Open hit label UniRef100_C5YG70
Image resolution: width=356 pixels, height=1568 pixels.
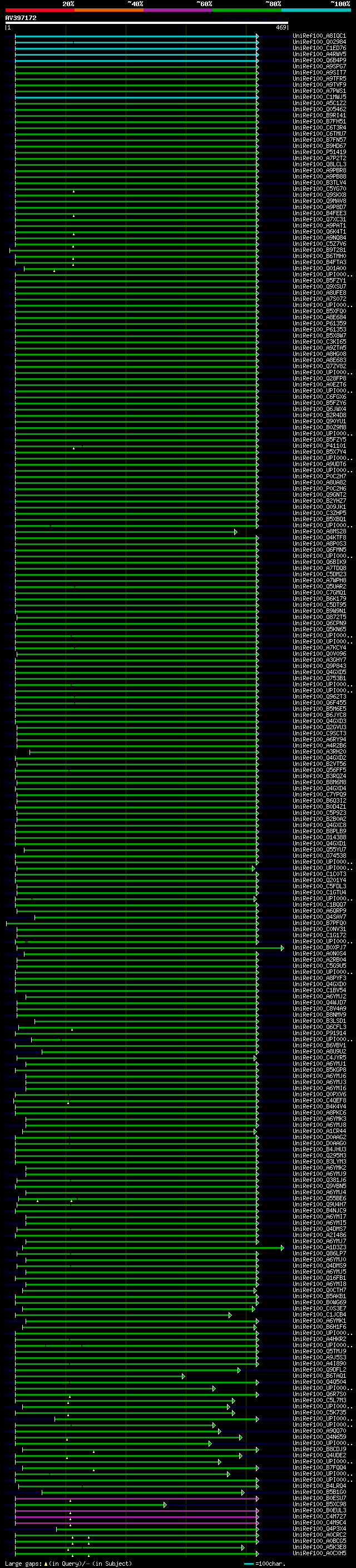(x=319, y=189)
